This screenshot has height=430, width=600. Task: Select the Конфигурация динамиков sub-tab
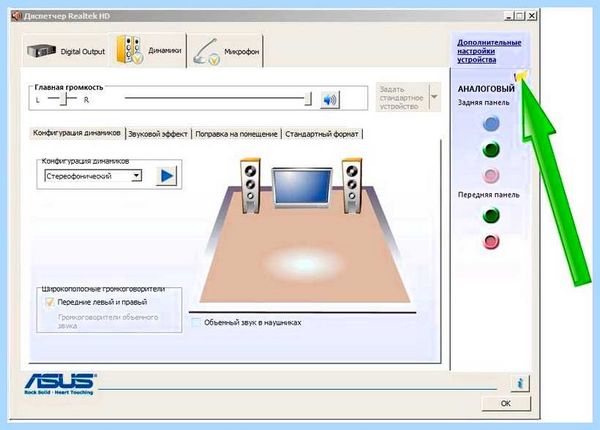(77, 133)
